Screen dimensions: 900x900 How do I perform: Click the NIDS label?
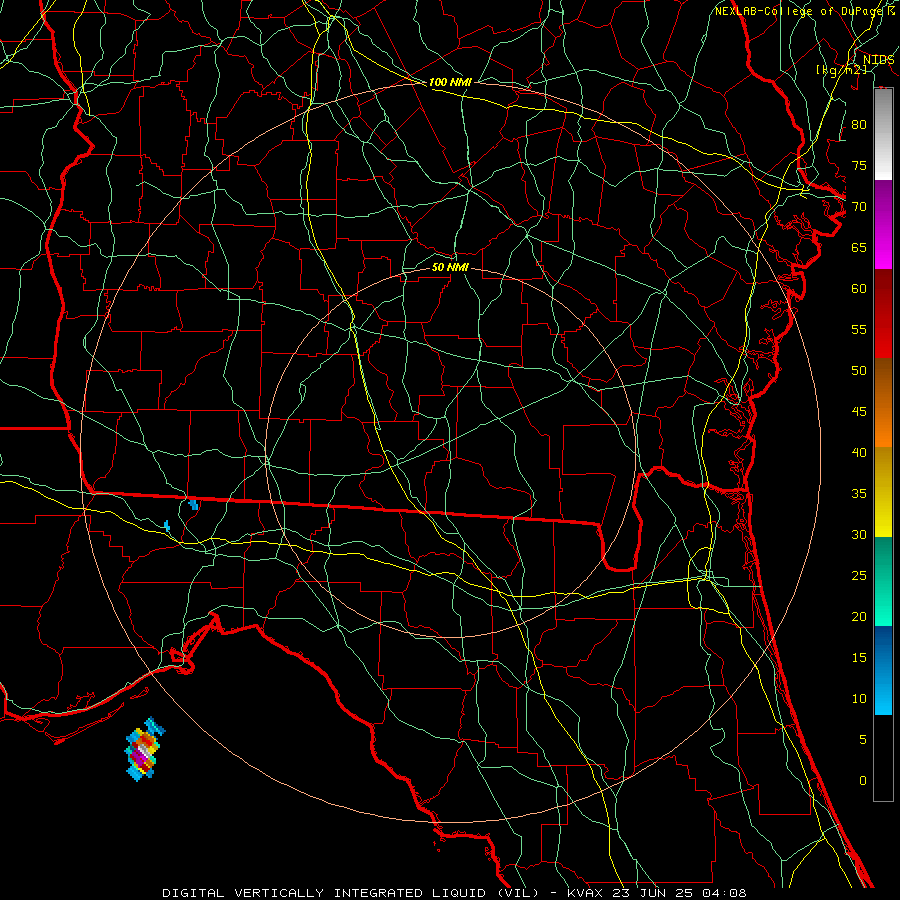pos(879,59)
